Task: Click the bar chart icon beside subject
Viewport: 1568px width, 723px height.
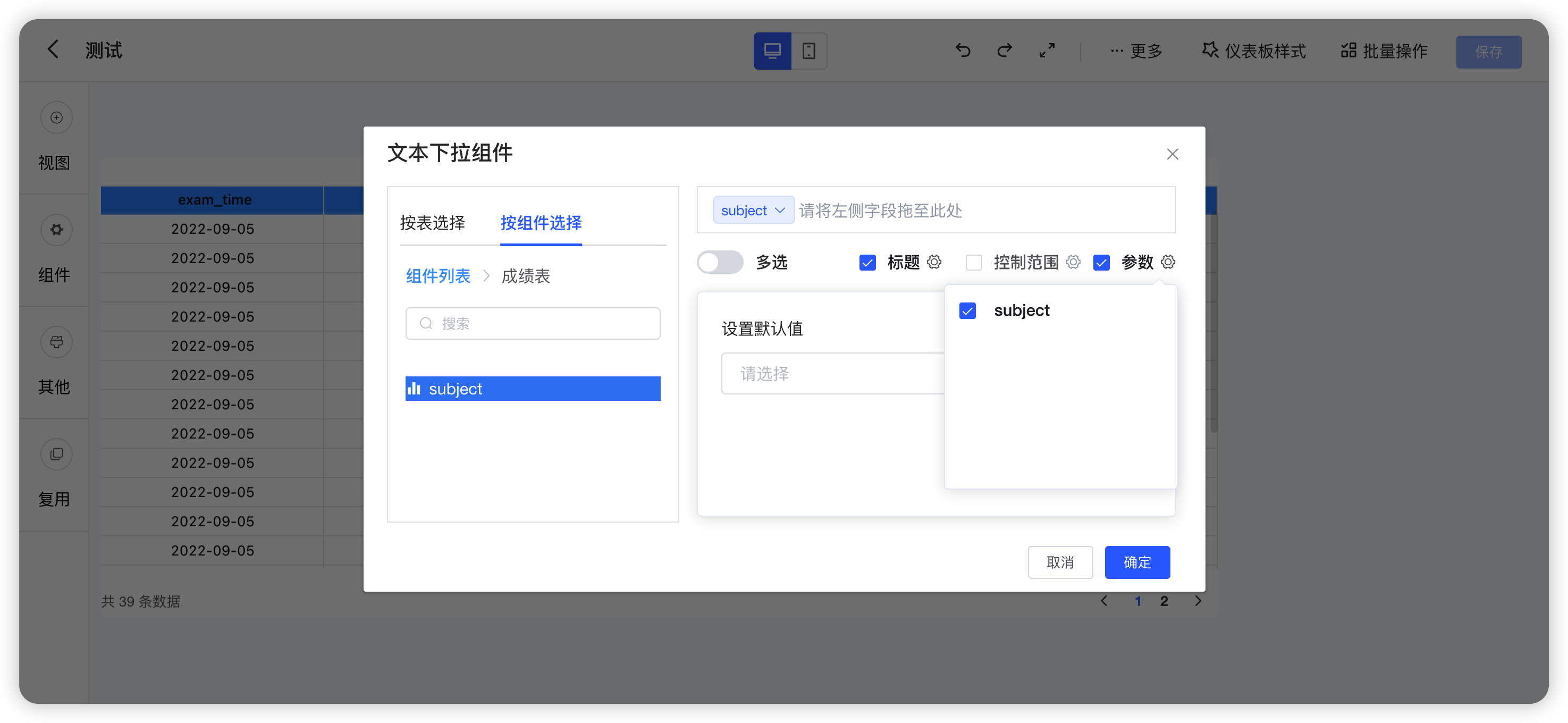Action: pos(414,388)
